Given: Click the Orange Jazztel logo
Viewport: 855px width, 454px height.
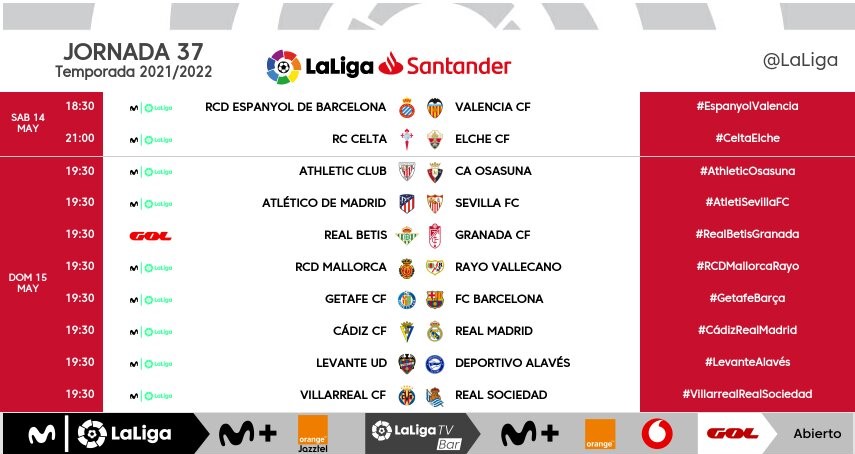Looking at the screenshot, I should (x=313, y=434).
